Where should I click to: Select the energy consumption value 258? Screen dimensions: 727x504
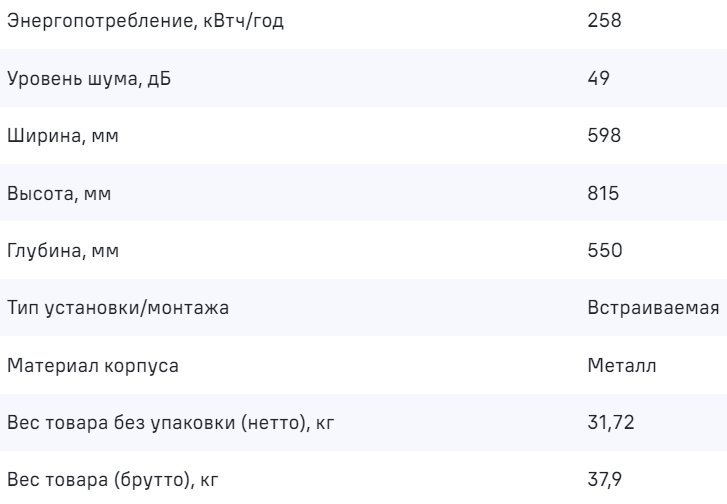coord(605,20)
